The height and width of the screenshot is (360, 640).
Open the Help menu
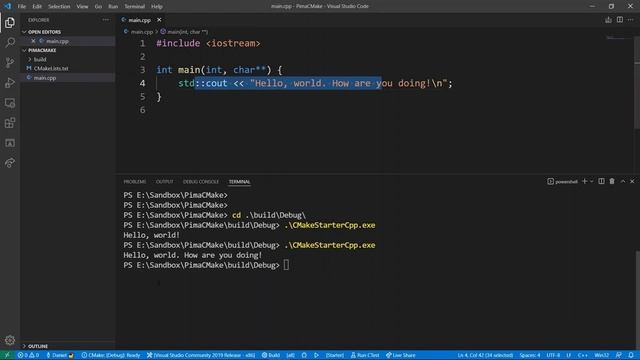(x=157, y=6)
